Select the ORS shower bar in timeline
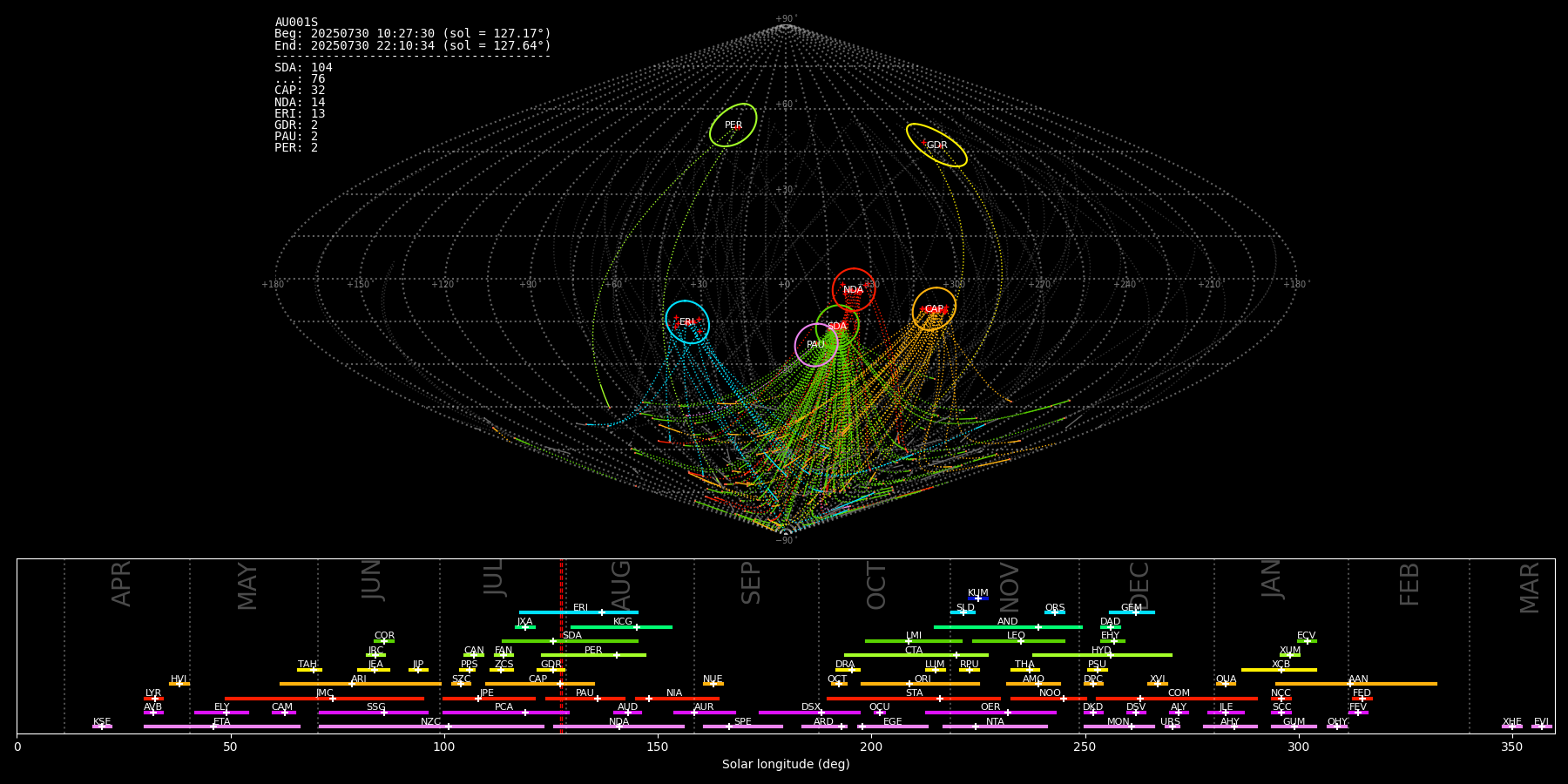 [x=1055, y=612]
